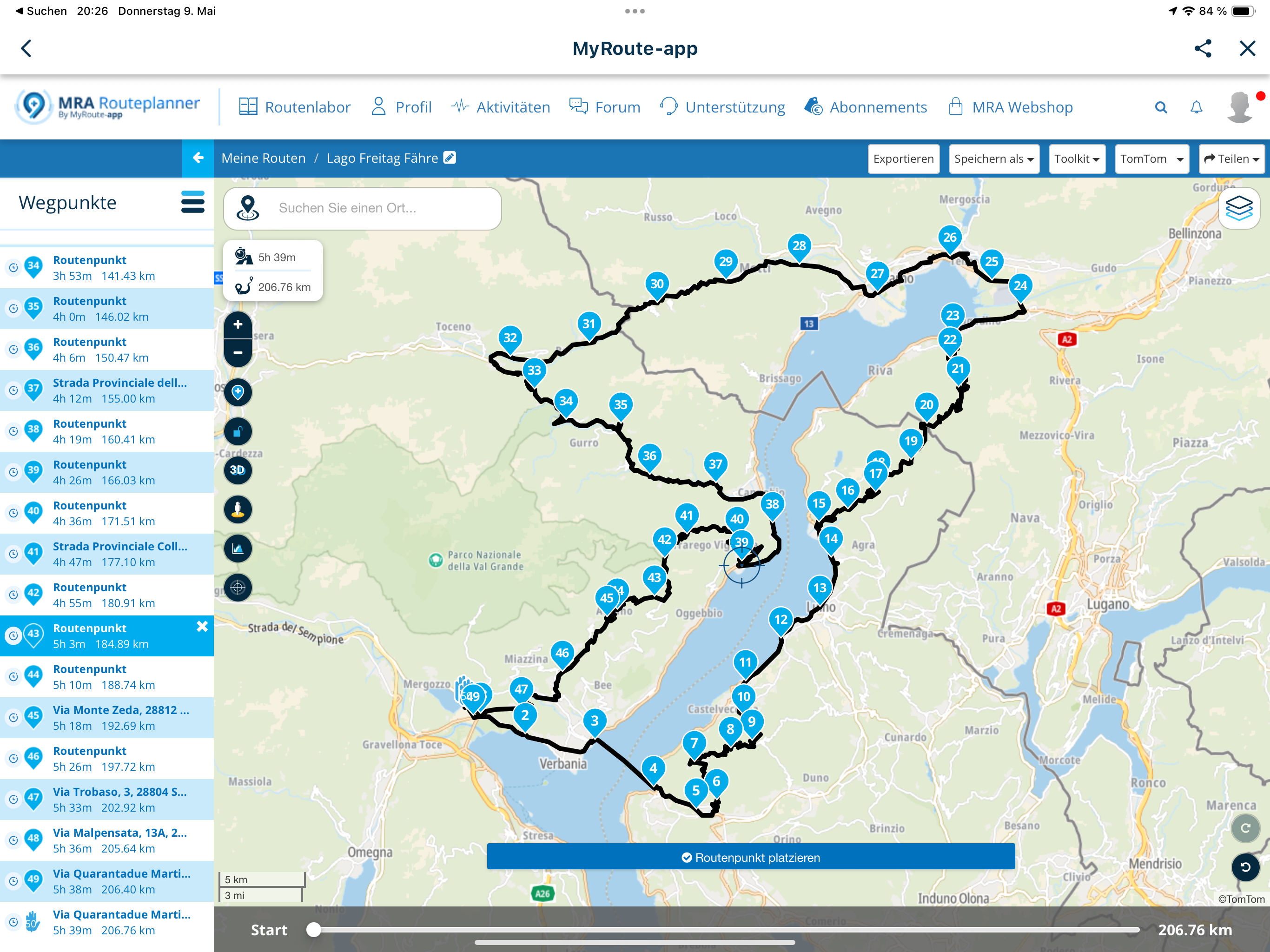The height and width of the screenshot is (952, 1270).
Task: Expand the Toolkit dropdown
Action: 1077,159
